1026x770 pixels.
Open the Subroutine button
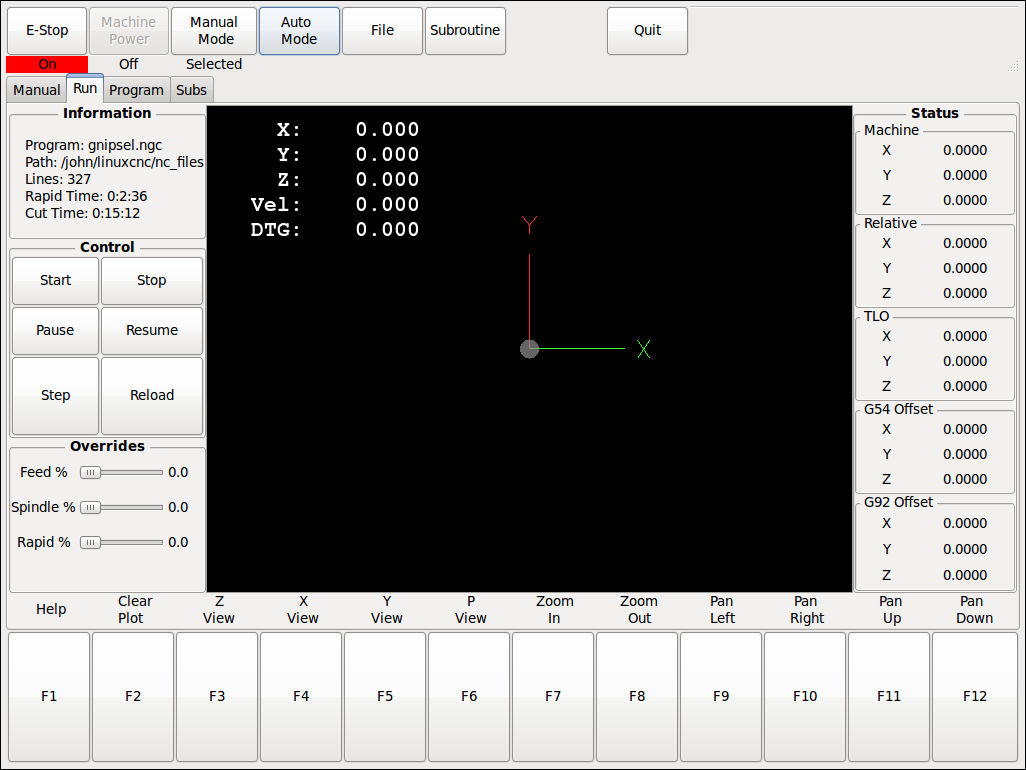pos(465,31)
